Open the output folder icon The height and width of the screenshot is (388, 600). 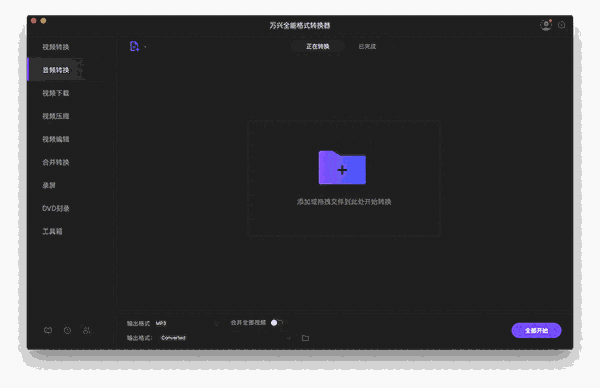pyautogui.click(x=305, y=338)
